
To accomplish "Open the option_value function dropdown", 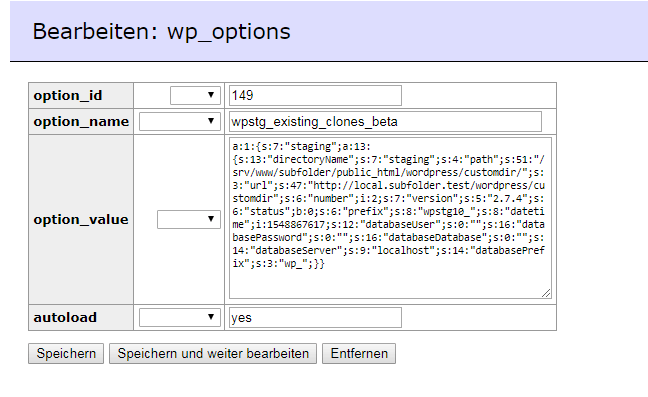I will pos(189,219).
